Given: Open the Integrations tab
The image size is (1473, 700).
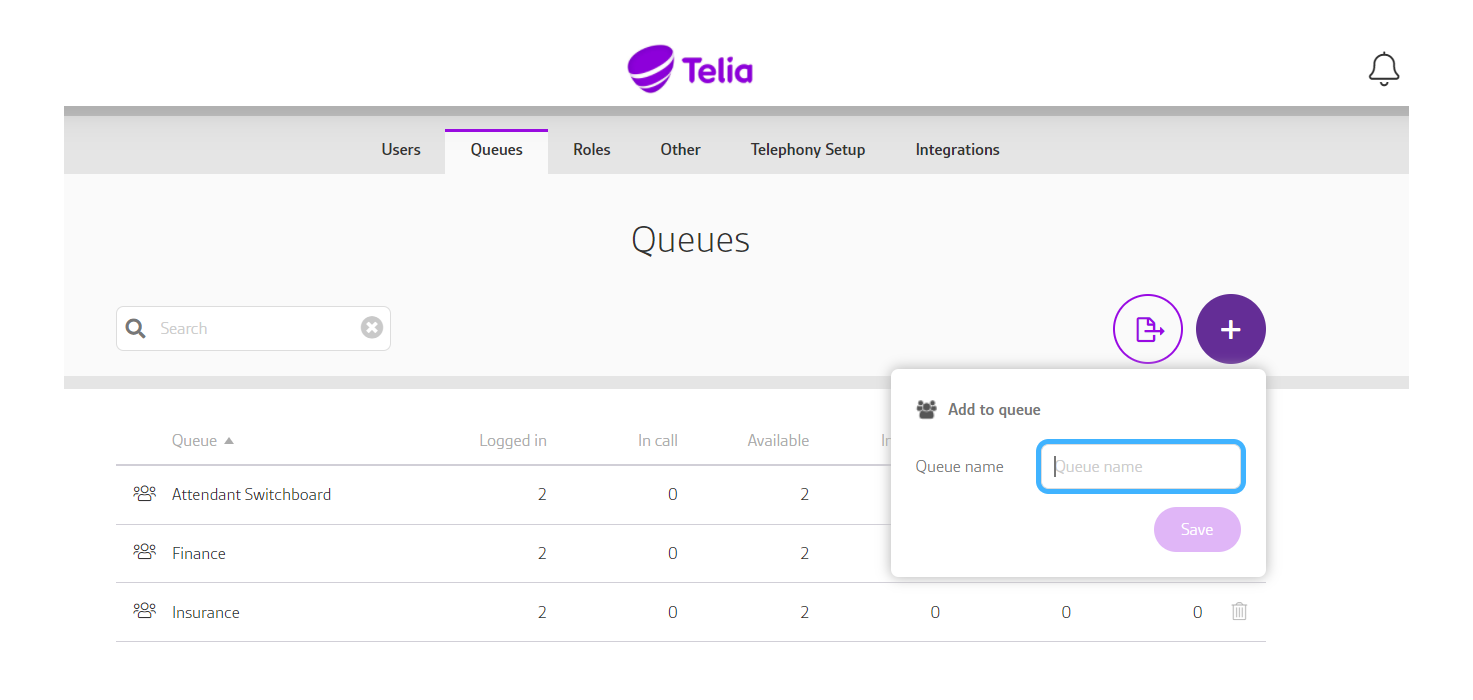Looking at the screenshot, I should (x=957, y=150).
